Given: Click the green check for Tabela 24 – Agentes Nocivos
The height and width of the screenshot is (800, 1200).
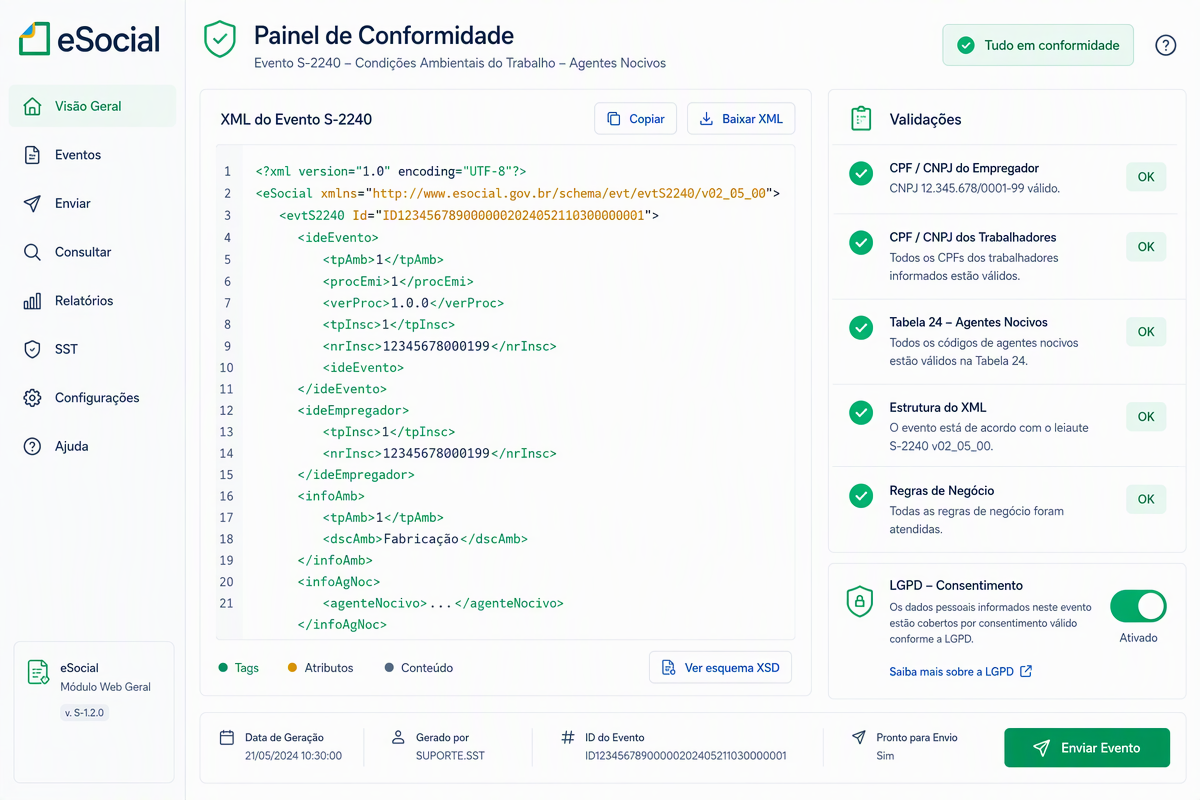Looking at the screenshot, I should pos(861,328).
